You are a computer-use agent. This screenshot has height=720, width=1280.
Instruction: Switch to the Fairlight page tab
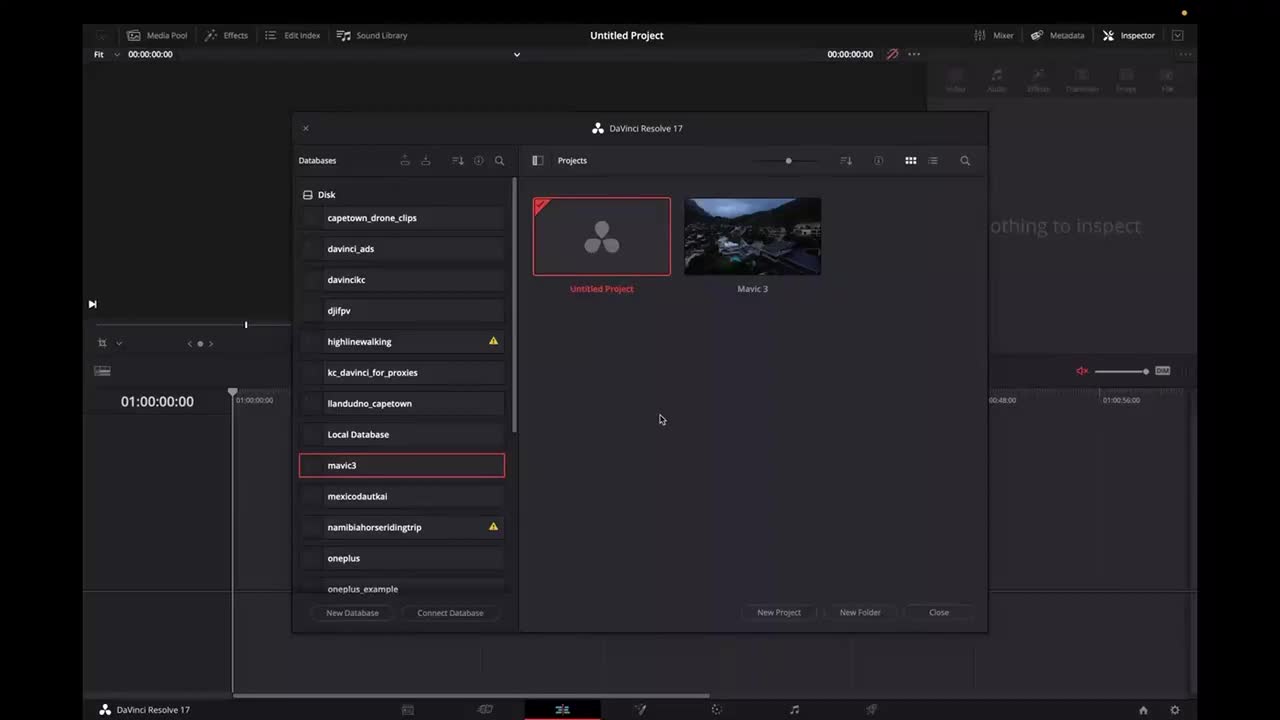point(794,710)
